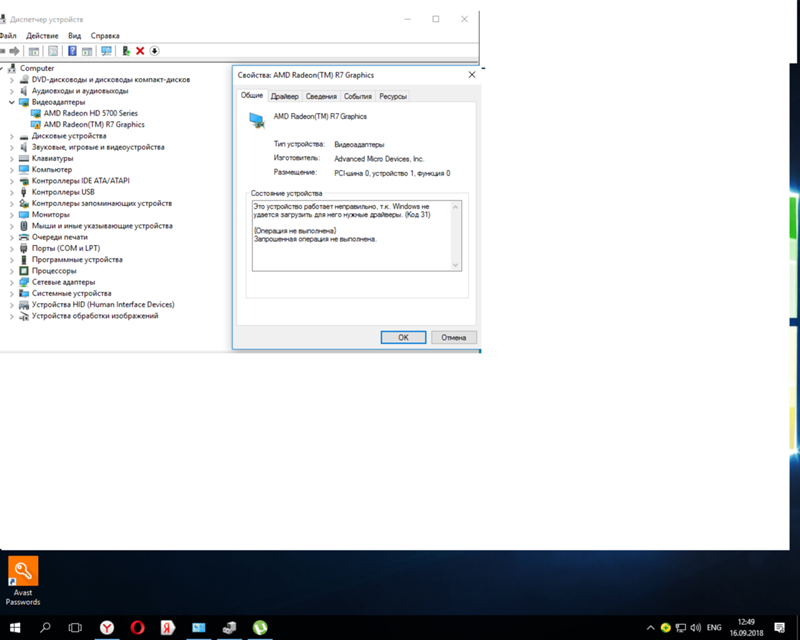Viewport: 800px width, 640px height.
Task: Open the notification action center
Action: (780, 628)
